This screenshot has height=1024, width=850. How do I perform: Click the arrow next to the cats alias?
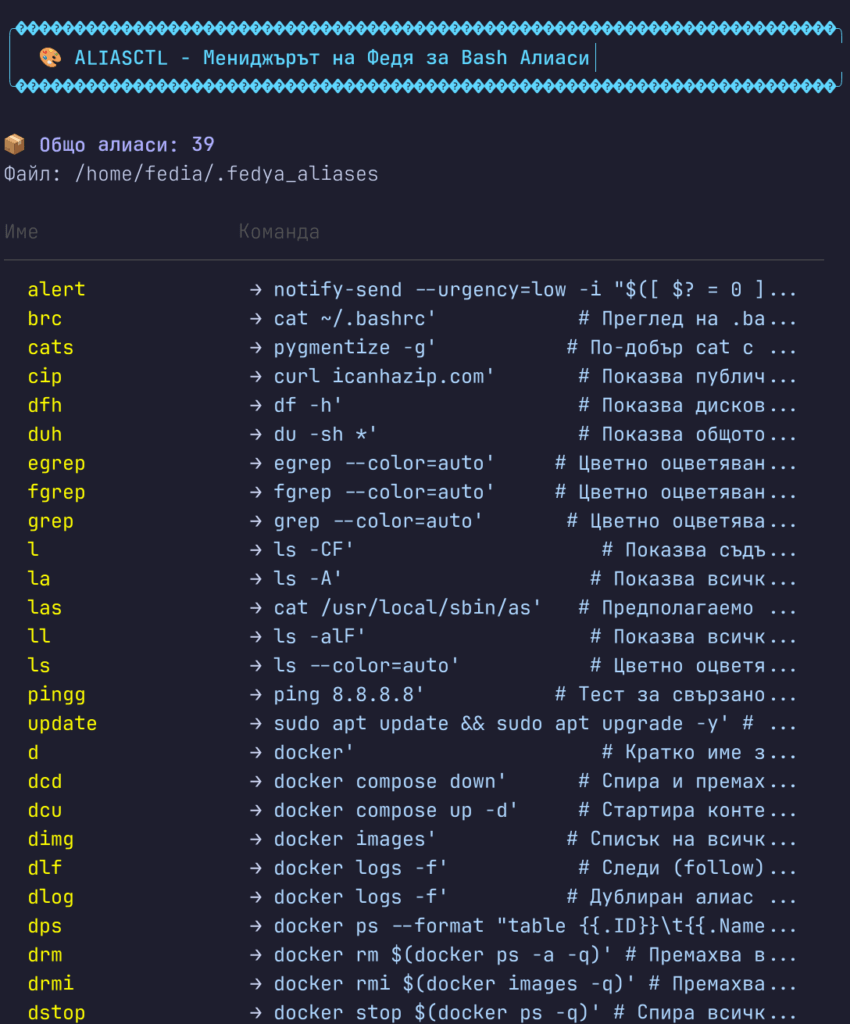255,348
